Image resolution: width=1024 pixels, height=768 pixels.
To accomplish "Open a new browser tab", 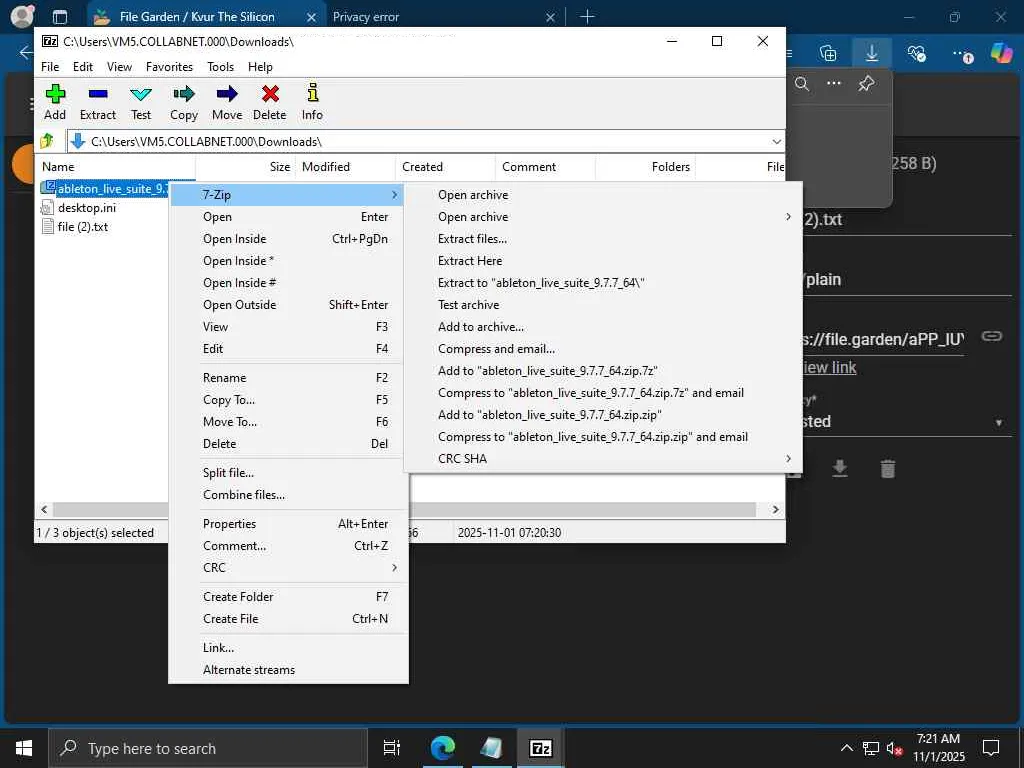I will [587, 16].
